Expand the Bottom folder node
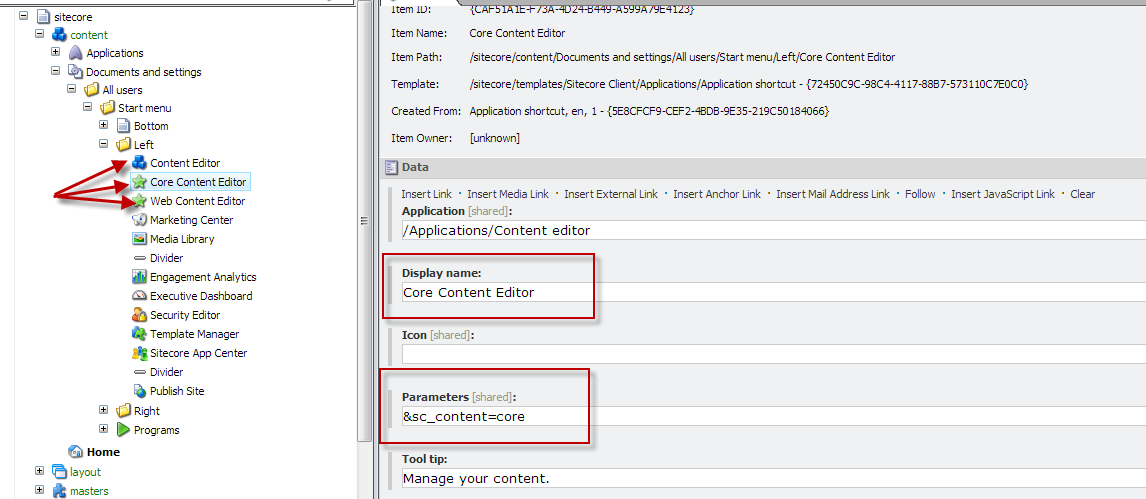The image size is (1146, 499). click(104, 125)
